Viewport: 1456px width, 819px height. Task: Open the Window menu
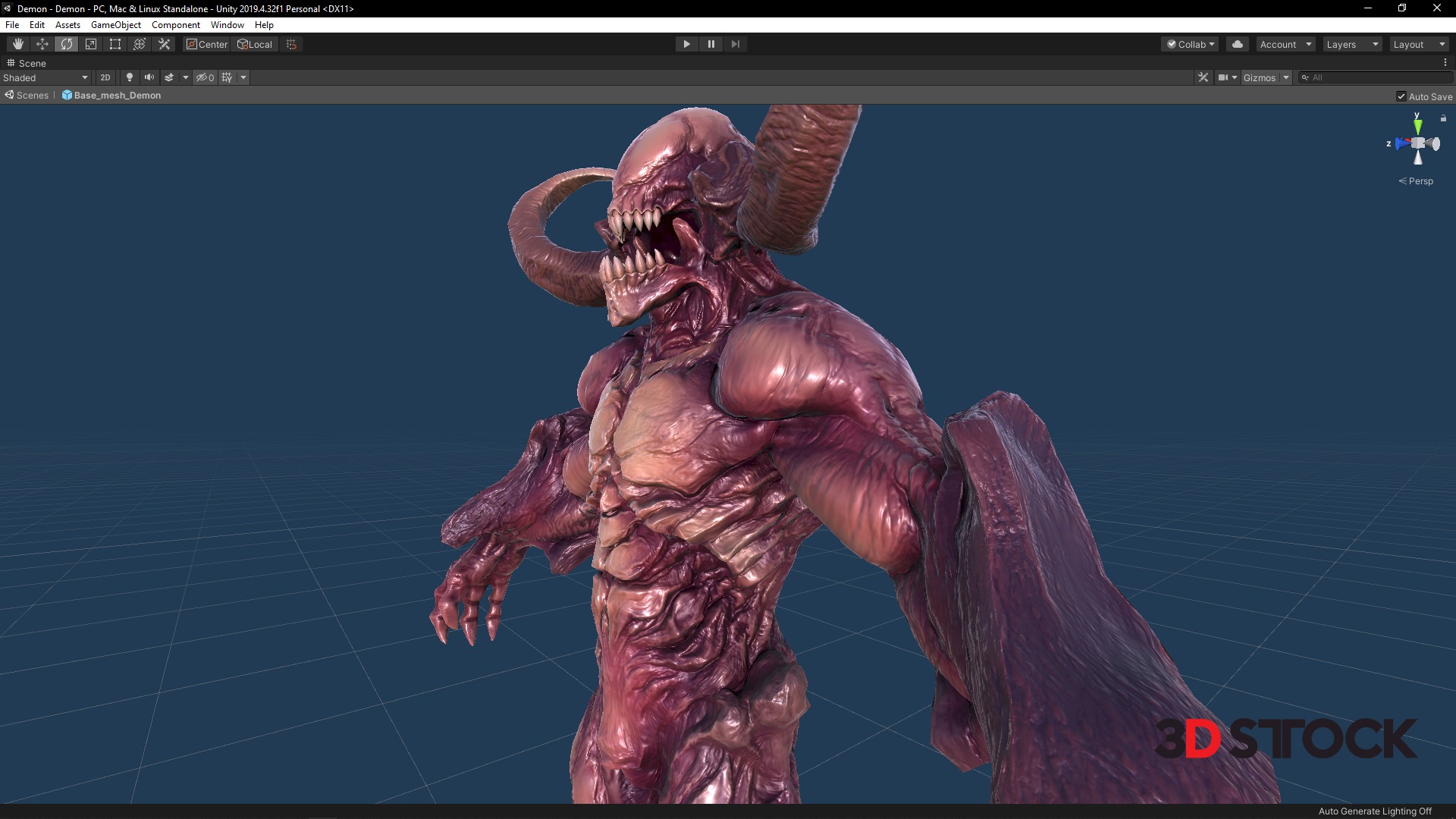(x=227, y=25)
